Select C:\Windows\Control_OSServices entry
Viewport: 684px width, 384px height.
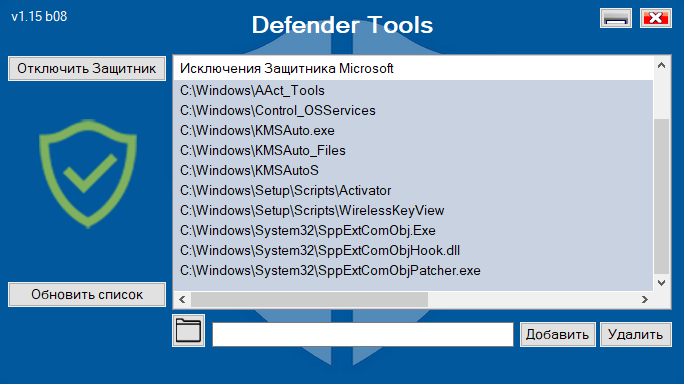coord(413,110)
